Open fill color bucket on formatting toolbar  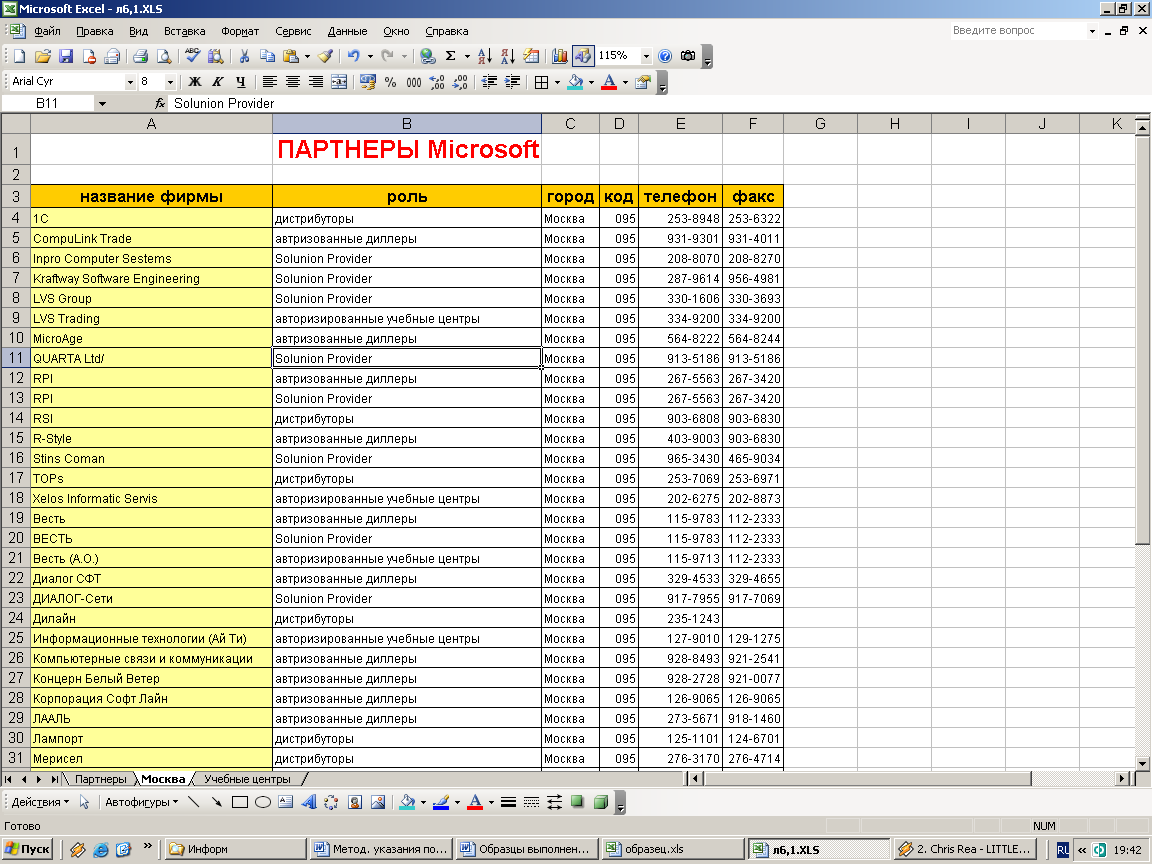[575, 82]
